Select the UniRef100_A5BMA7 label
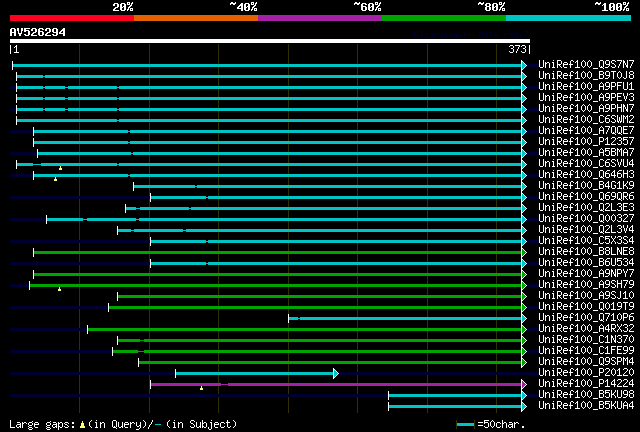 (586, 152)
